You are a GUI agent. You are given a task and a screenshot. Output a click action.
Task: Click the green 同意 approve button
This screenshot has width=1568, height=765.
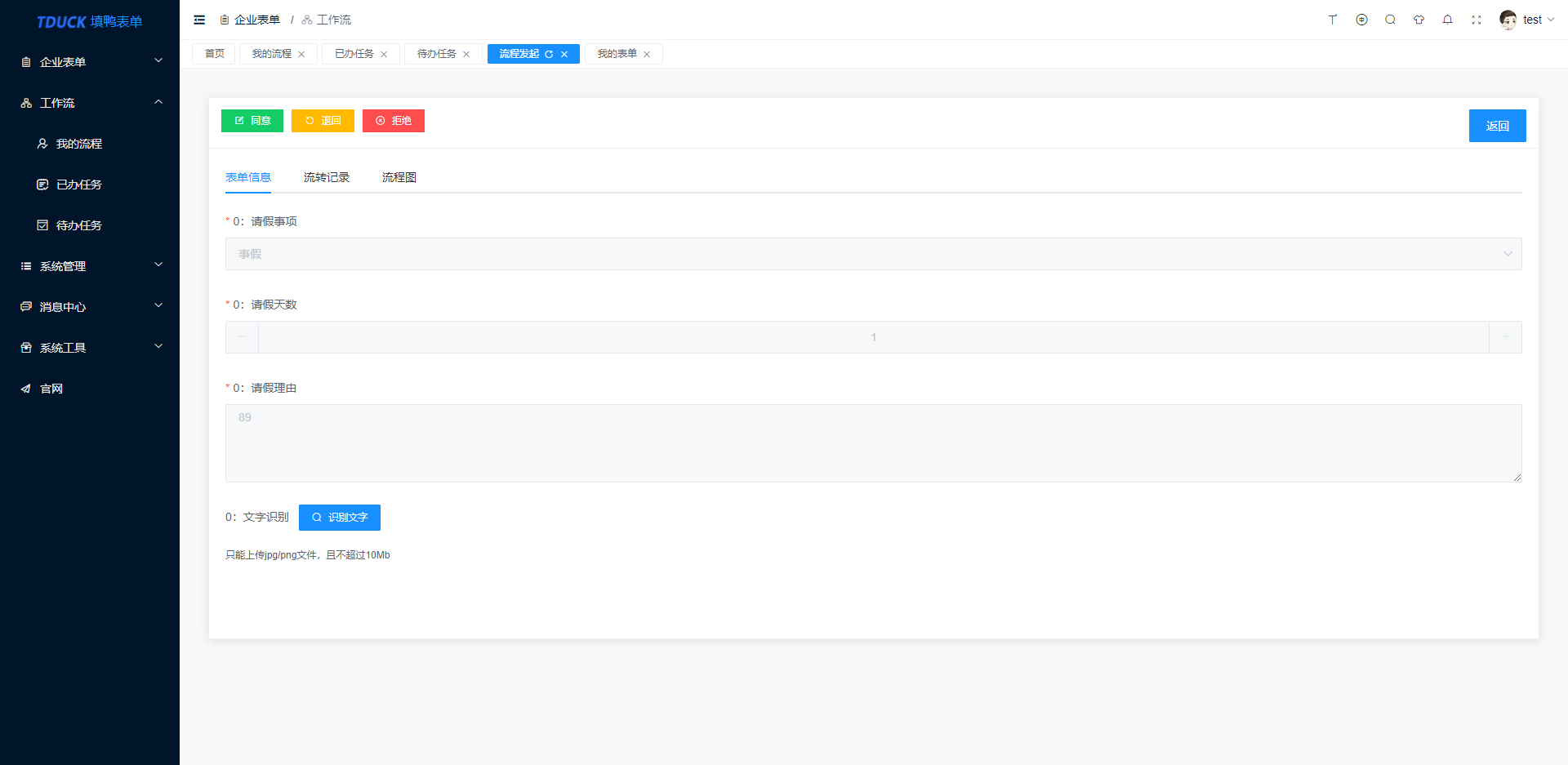pyautogui.click(x=252, y=121)
